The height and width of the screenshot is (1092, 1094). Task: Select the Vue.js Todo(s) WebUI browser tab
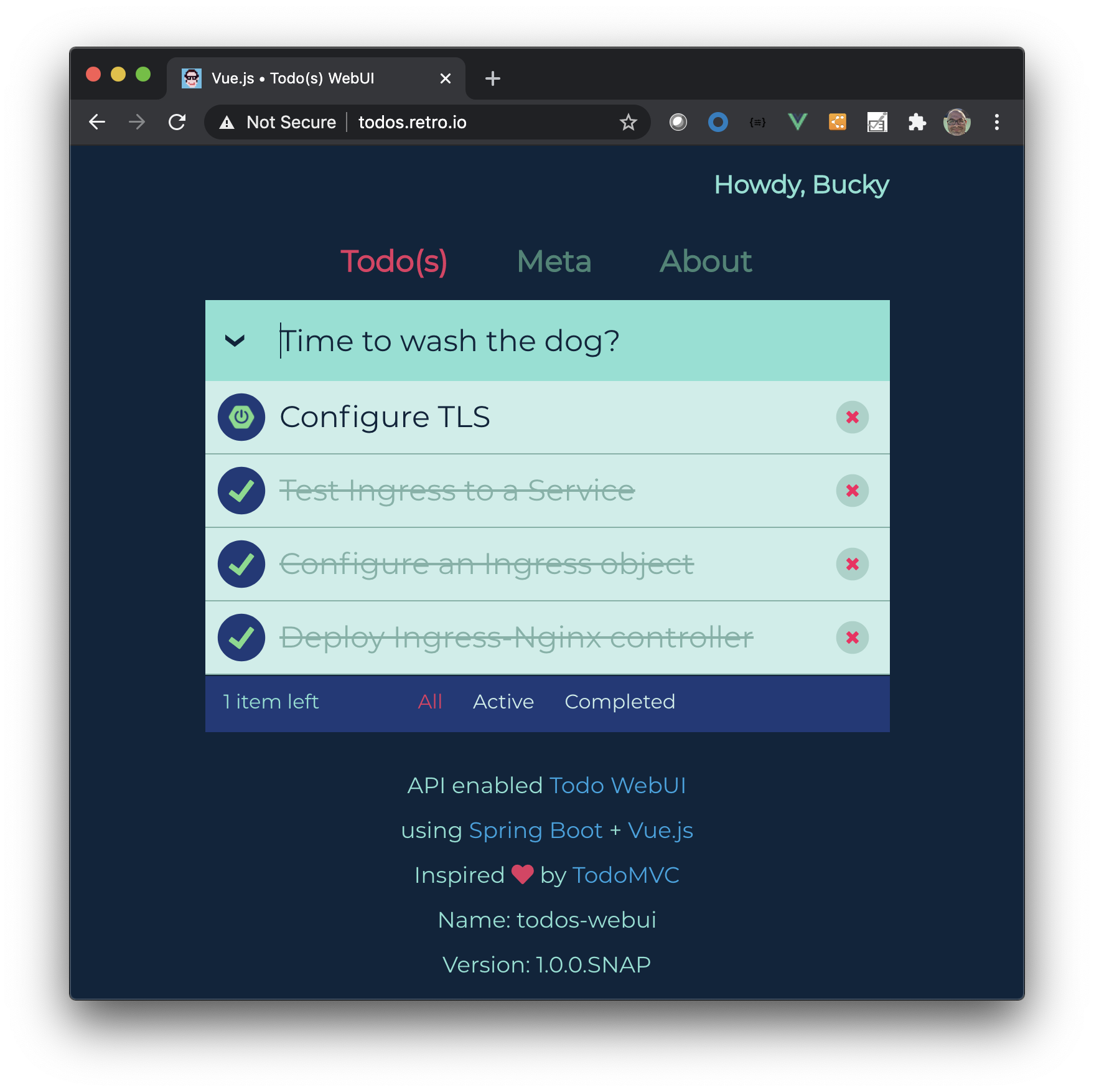(x=316, y=78)
